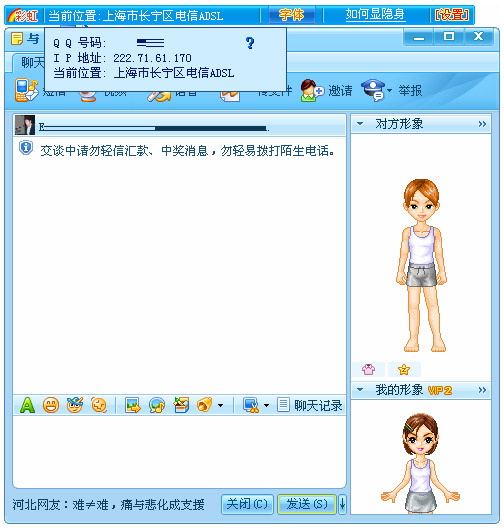Click the note icon in window title

click(17, 39)
